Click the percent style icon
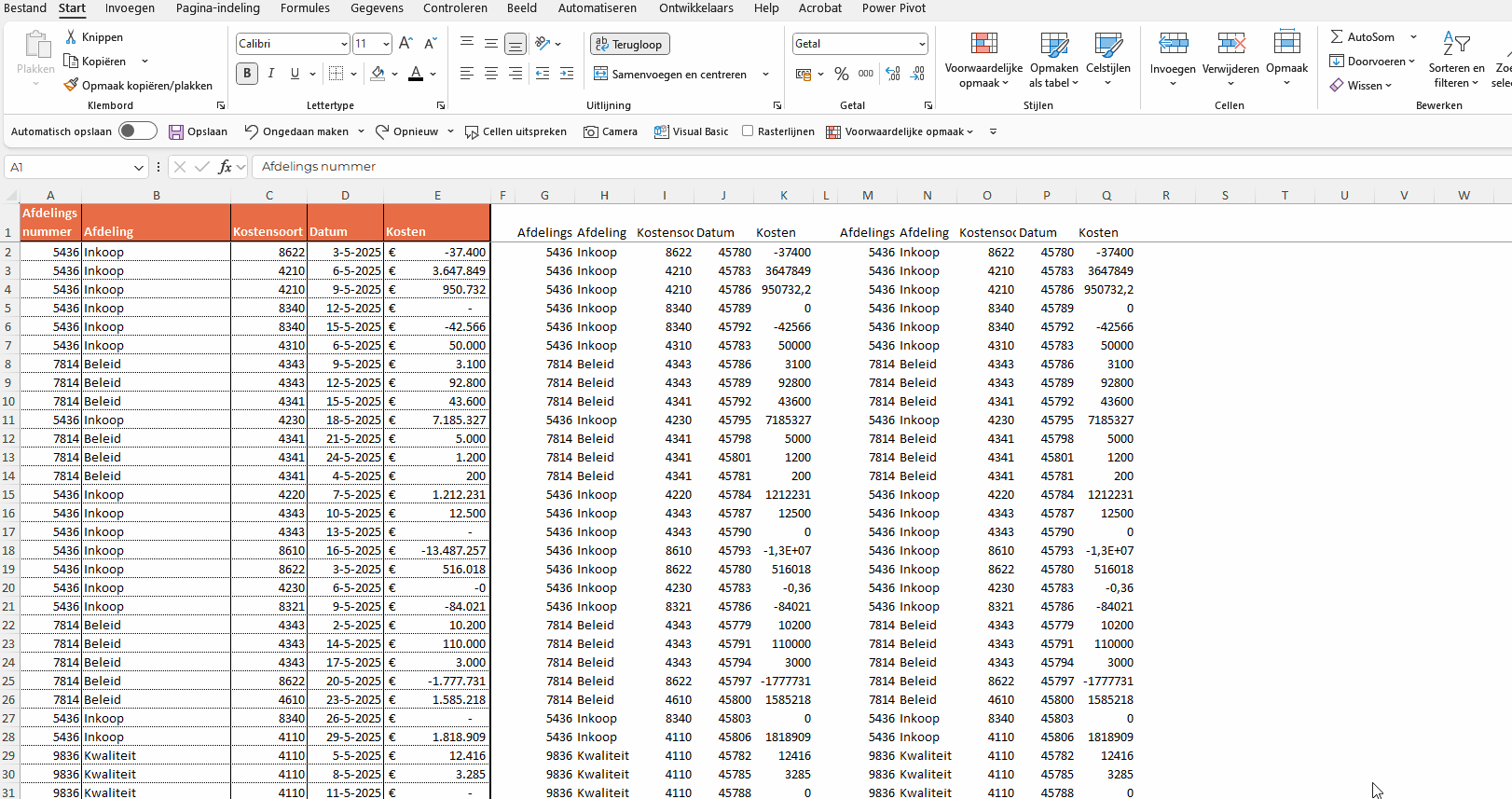Screen dimensions: 1512x799 (842, 74)
